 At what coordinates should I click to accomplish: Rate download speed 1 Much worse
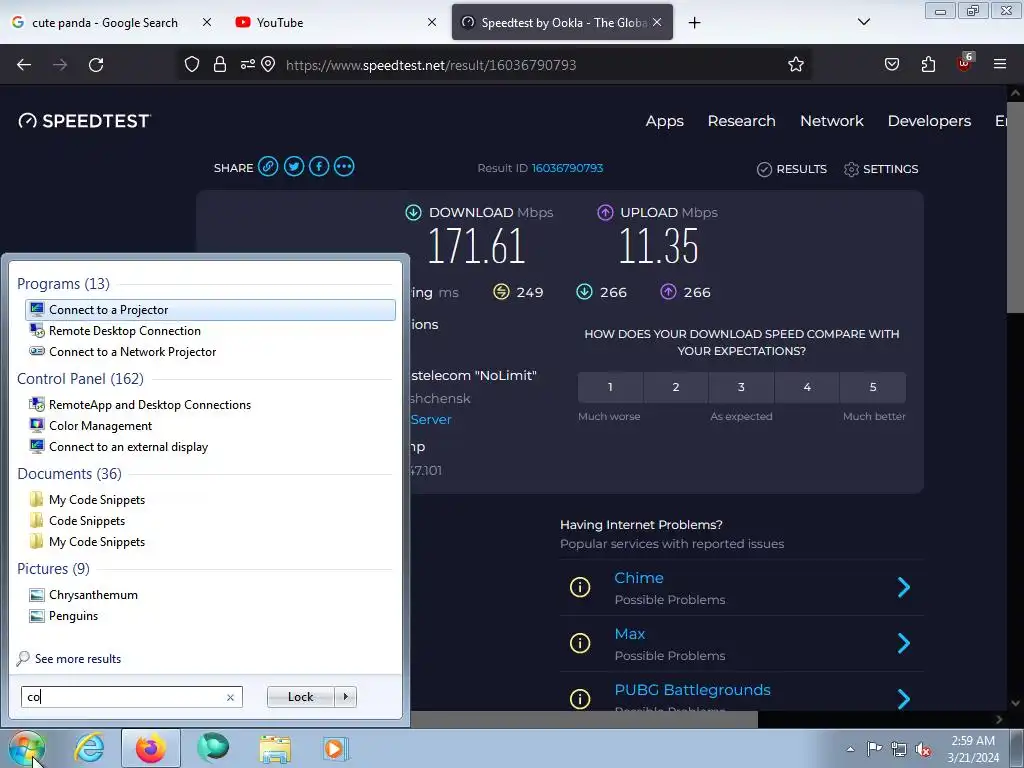(x=610, y=387)
